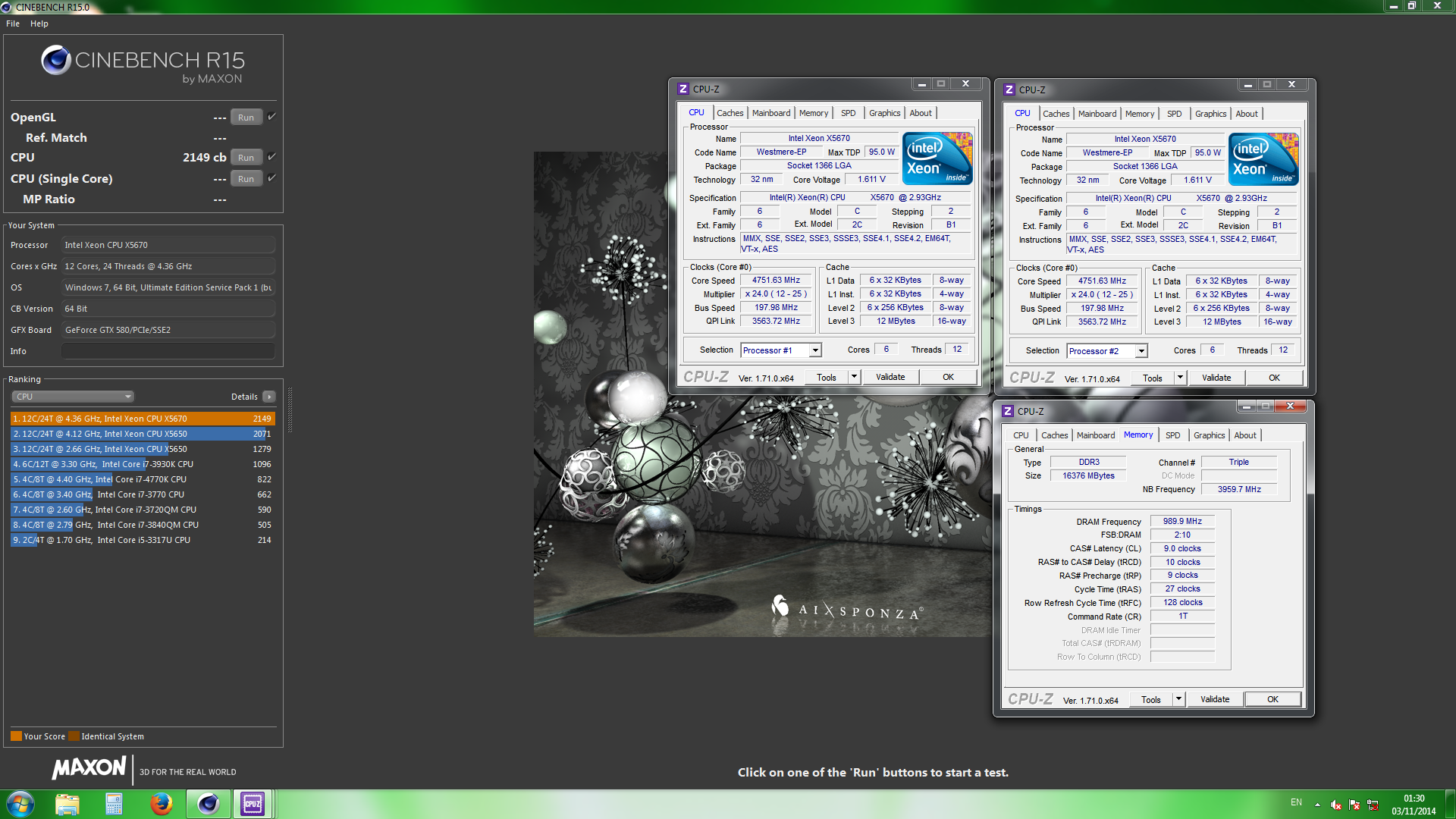This screenshot has width=1456, height=819.
Task: Open Selection dropdown showing Processor #2
Action: coord(1107,351)
